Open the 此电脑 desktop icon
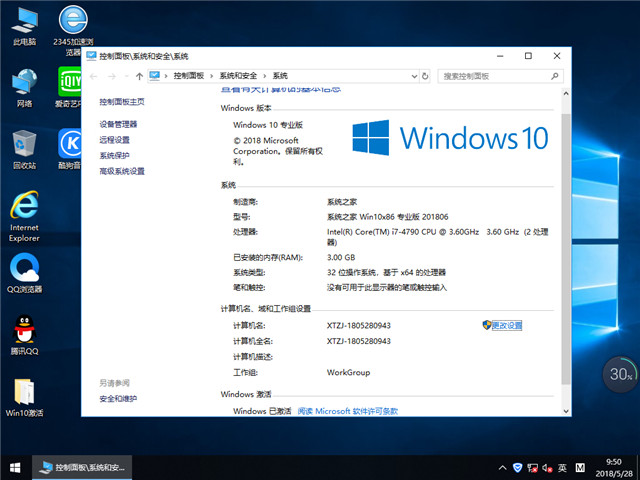This screenshot has height=480, width=640. 24,25
